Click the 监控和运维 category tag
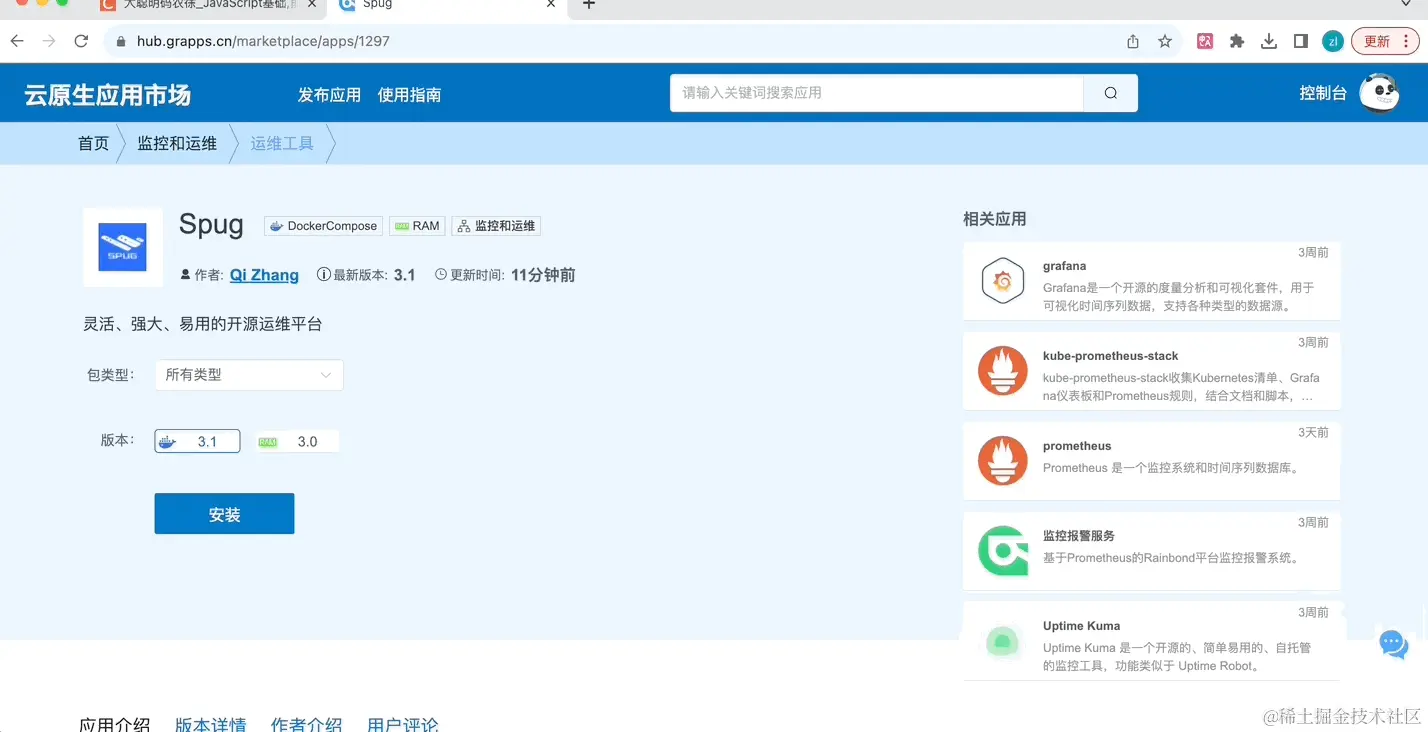 496,226
